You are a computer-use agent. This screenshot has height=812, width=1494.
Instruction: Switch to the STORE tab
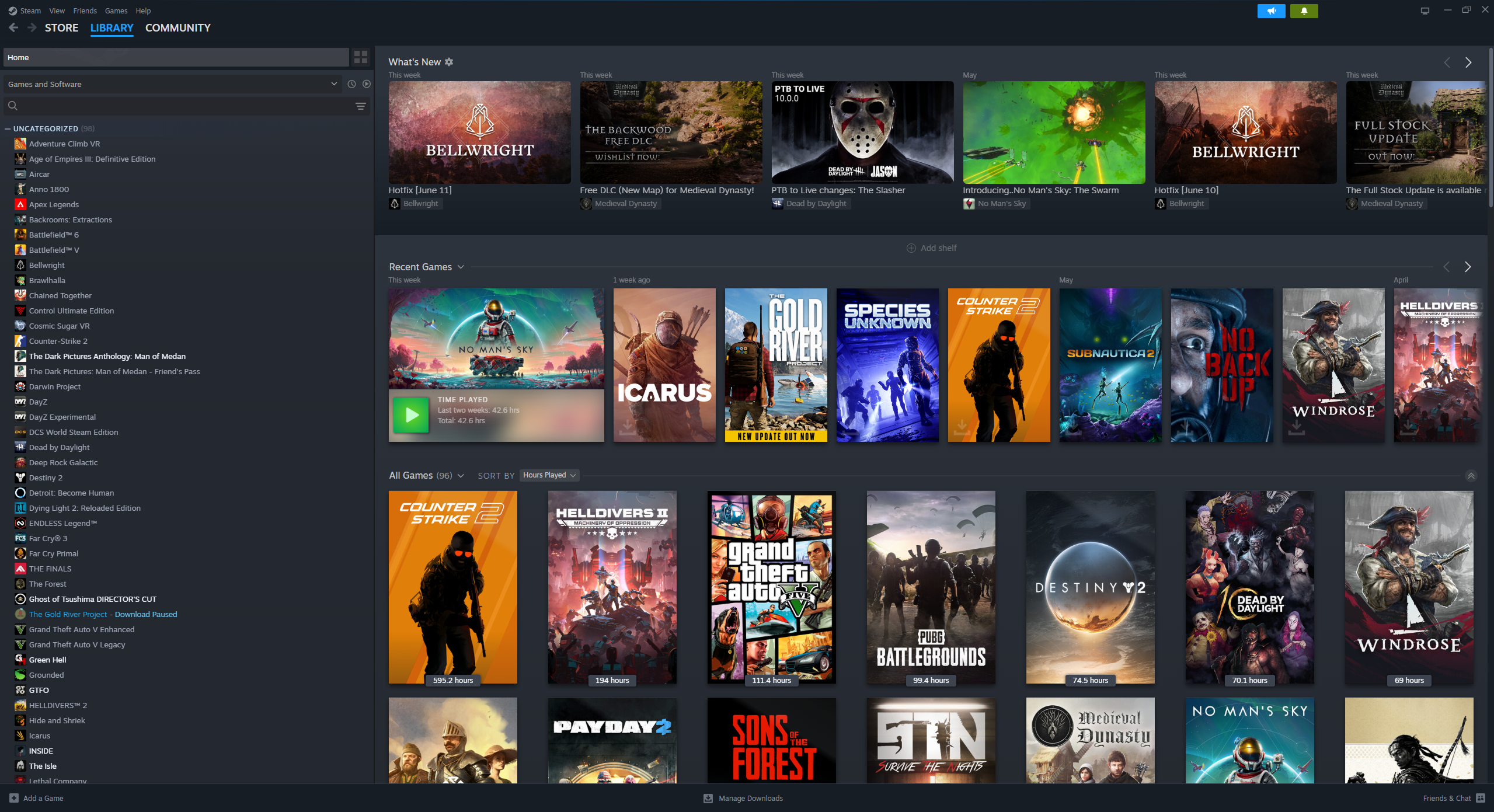[61, 27]
